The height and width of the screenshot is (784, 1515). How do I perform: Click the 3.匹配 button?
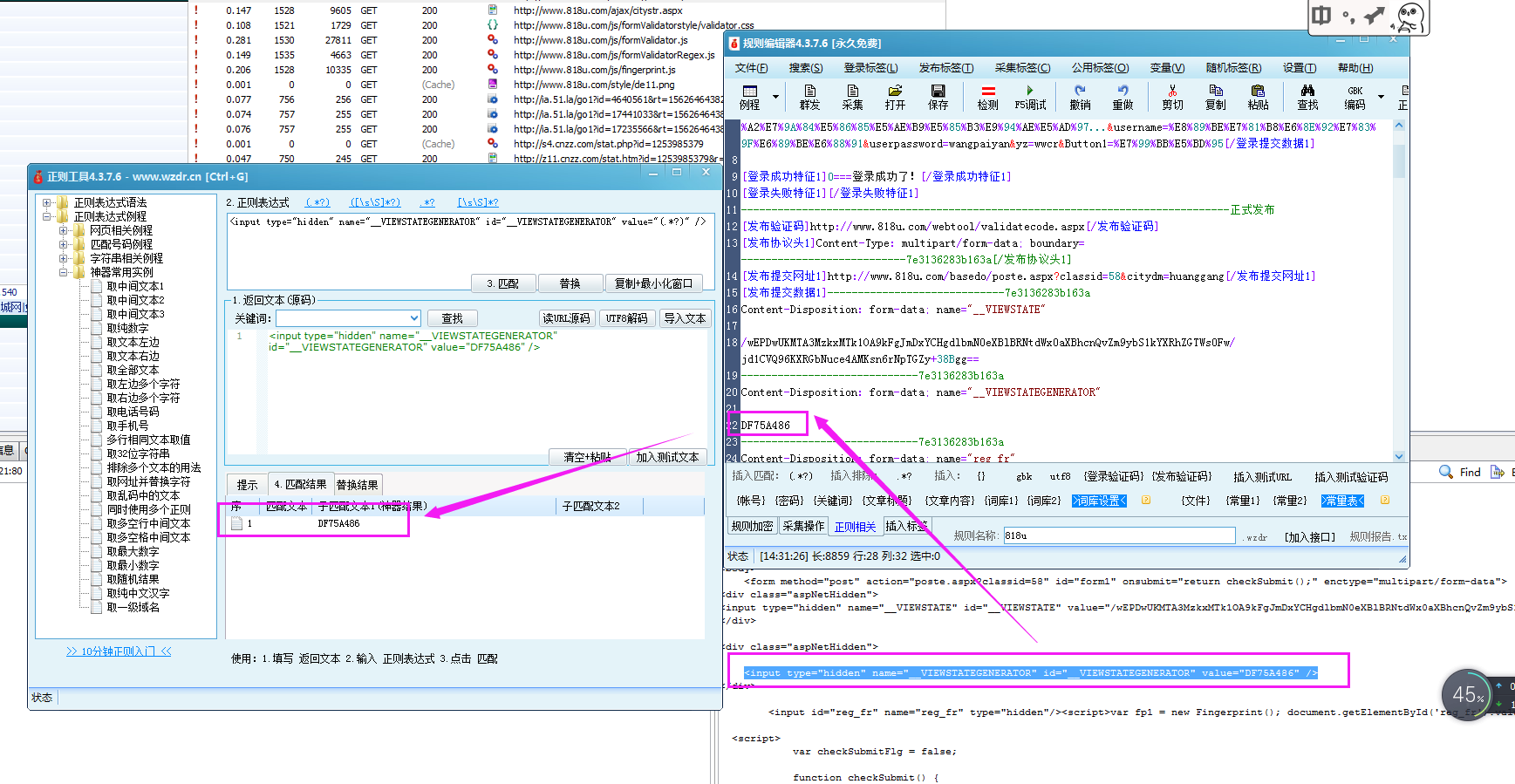(x=502, y=283)
